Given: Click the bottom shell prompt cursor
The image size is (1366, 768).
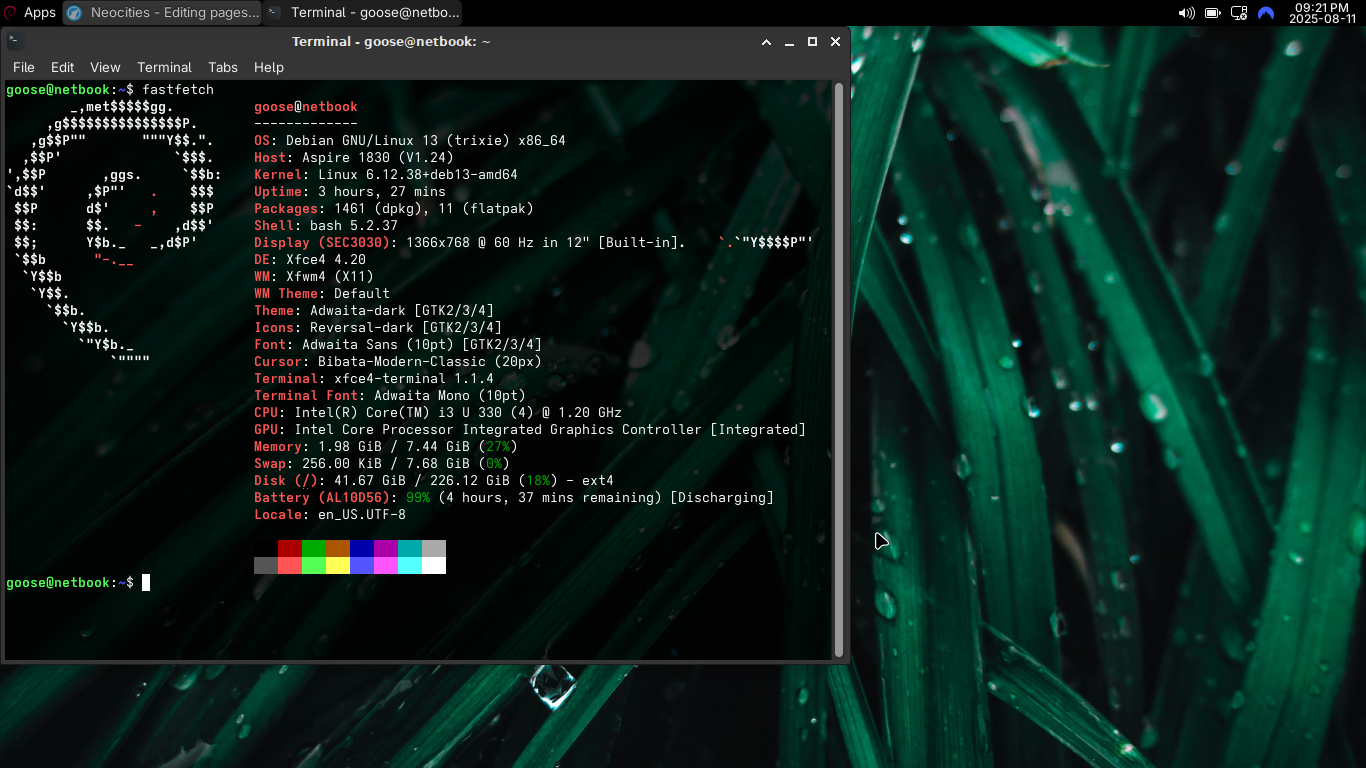Looking at the screenshot, I should pos(146,583).
